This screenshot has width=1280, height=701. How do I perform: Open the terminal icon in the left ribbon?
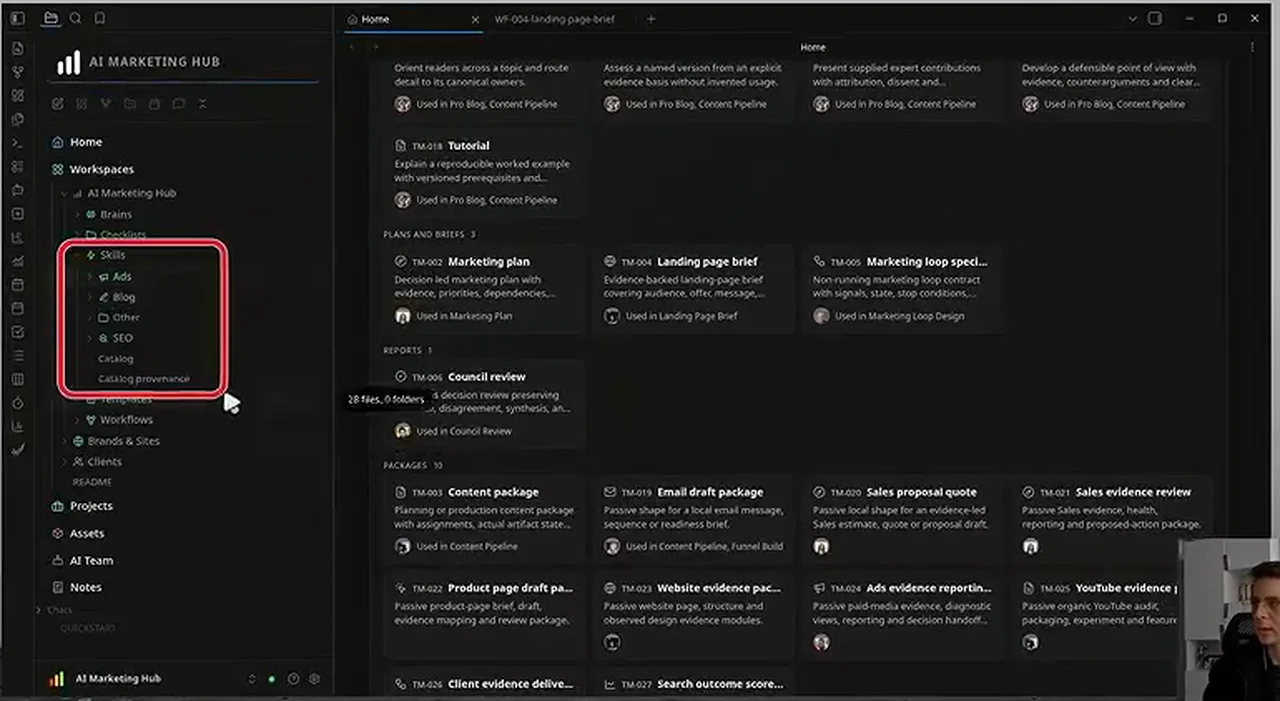point(17,143)
